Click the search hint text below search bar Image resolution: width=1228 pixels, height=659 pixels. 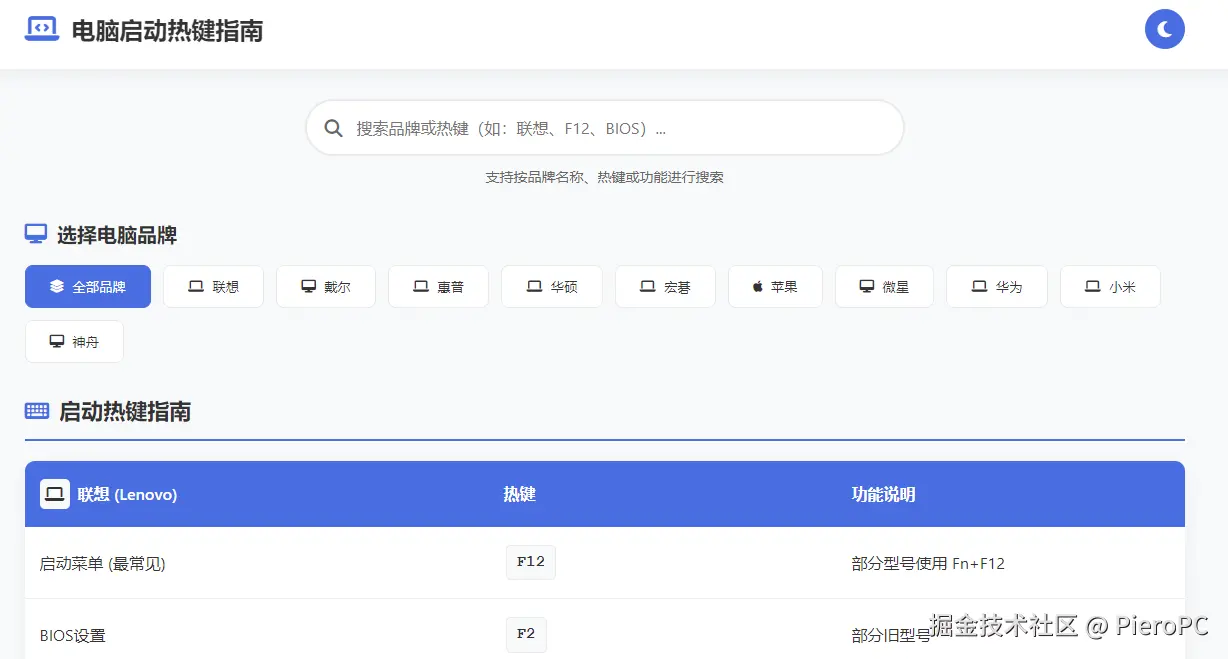[604, 177]
